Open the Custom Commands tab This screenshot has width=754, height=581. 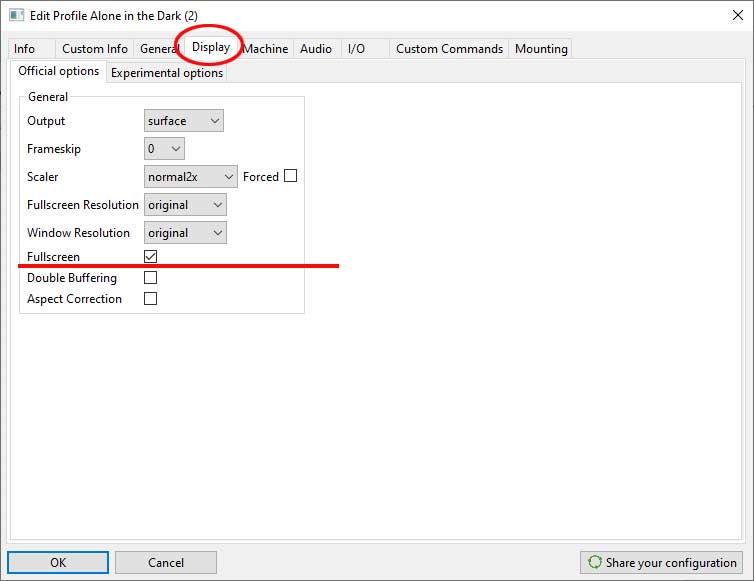(x=449, y=49)
